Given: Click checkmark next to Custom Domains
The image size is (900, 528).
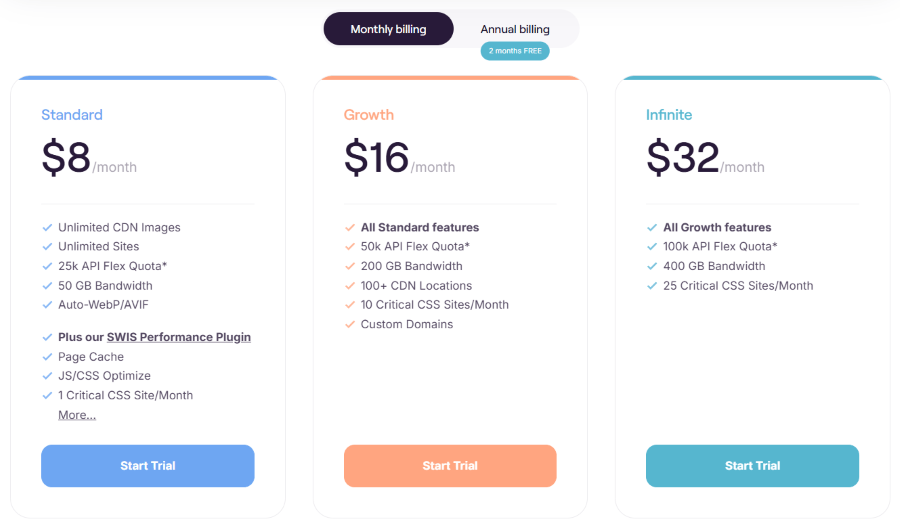Looking at the screenshot, I should coord(350,324).
